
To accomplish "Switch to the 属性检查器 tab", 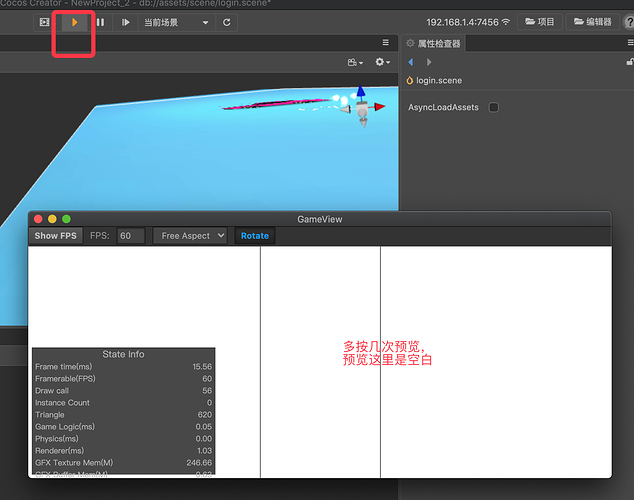I will [433, 44].
